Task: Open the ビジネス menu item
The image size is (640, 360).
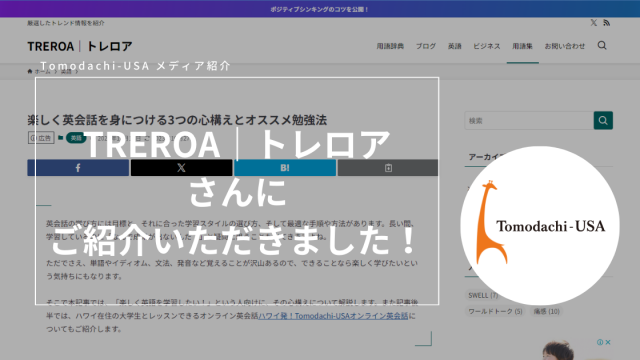Action: pos(487,46)
